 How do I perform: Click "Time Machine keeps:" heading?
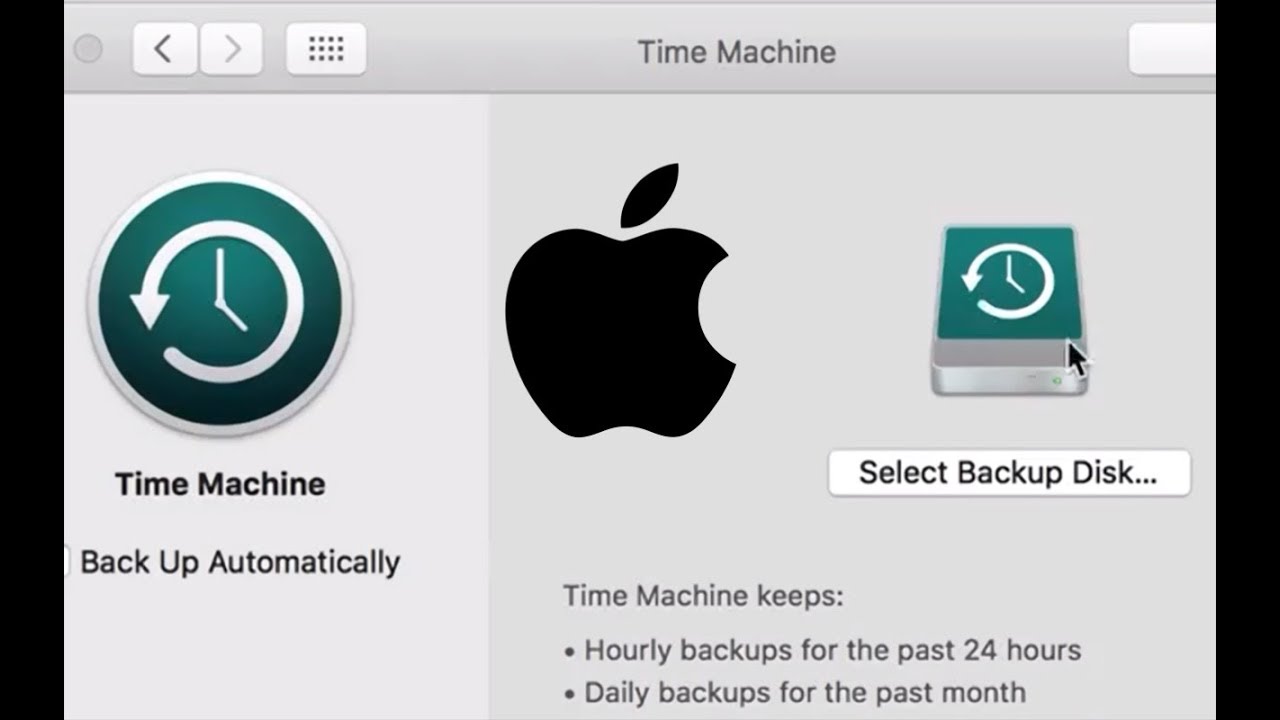pos(703,597)
